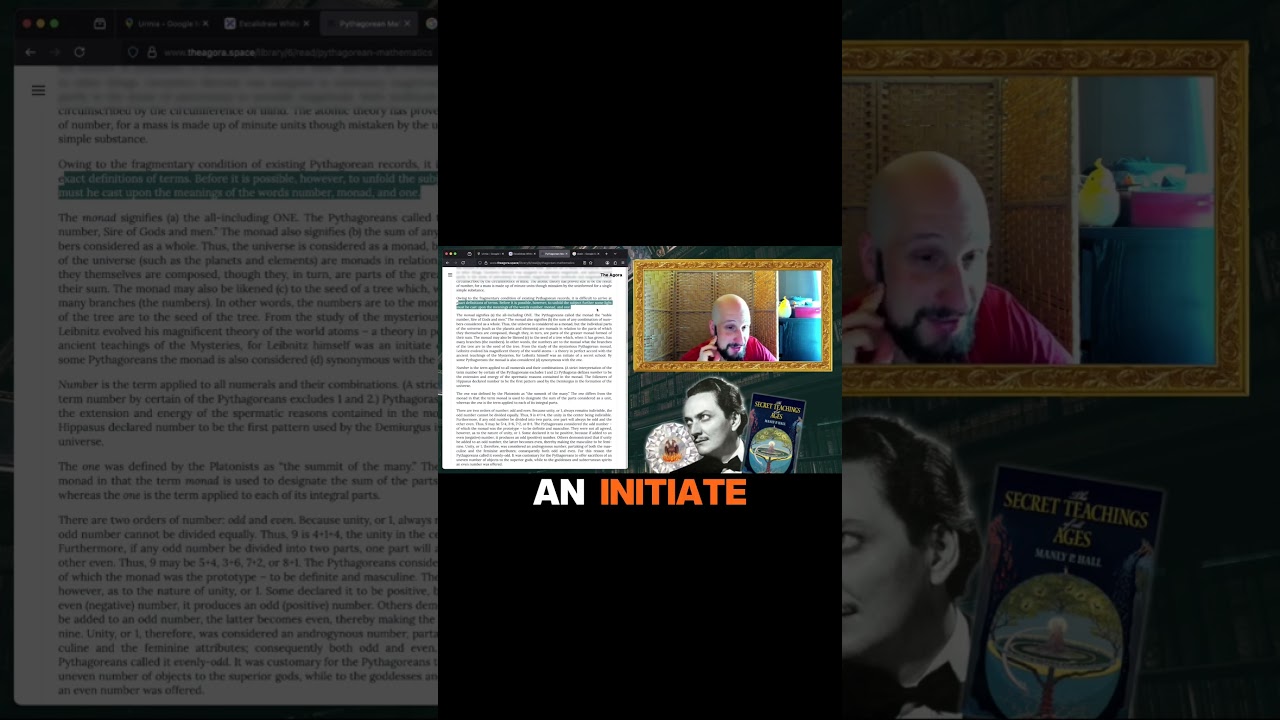Close the Urinia Google tab in the large browser
Viewport: 1280px width, 720px height.
pyautogui.click(x=205, y=23)
